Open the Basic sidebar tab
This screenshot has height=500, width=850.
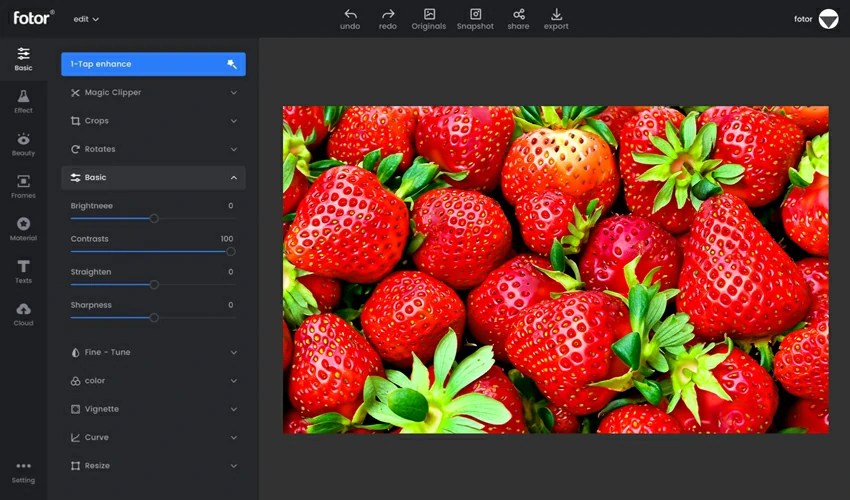(x=23, y=59)
